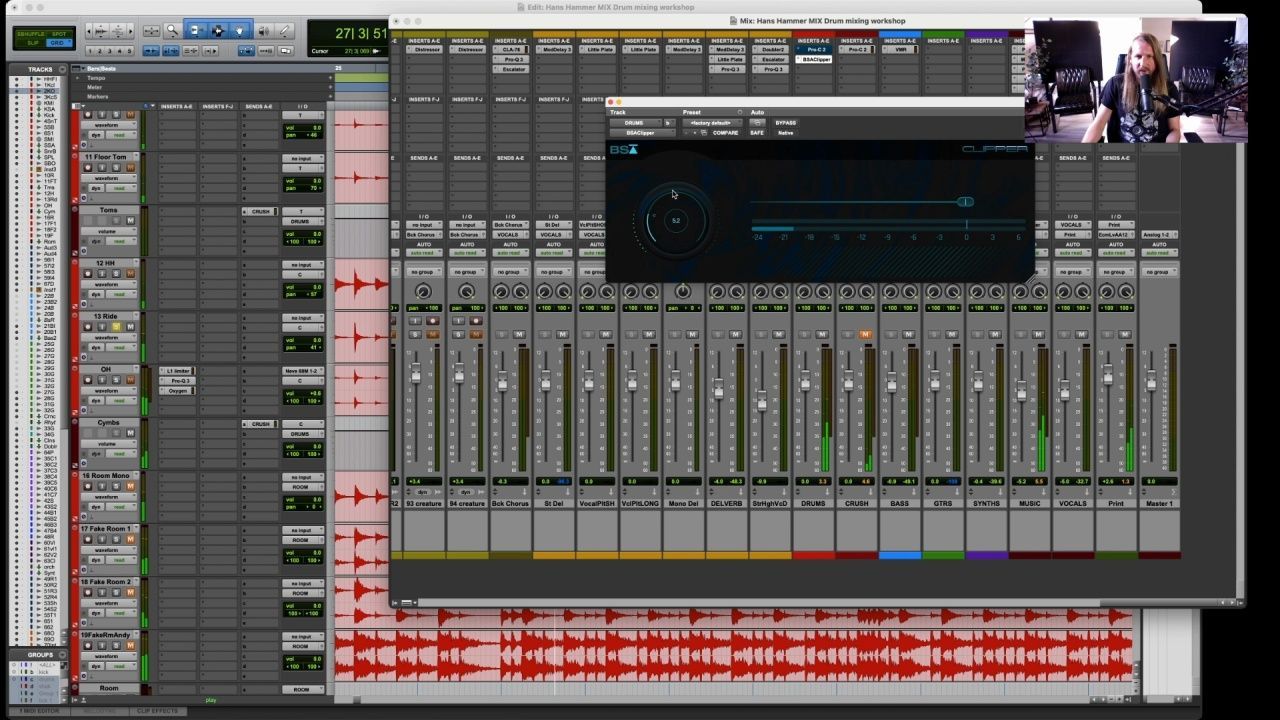Click the DRUMS track name in mixer
Image resolution: width=1280 pixels, height=720 pixels.
click(x=813, y=503)
